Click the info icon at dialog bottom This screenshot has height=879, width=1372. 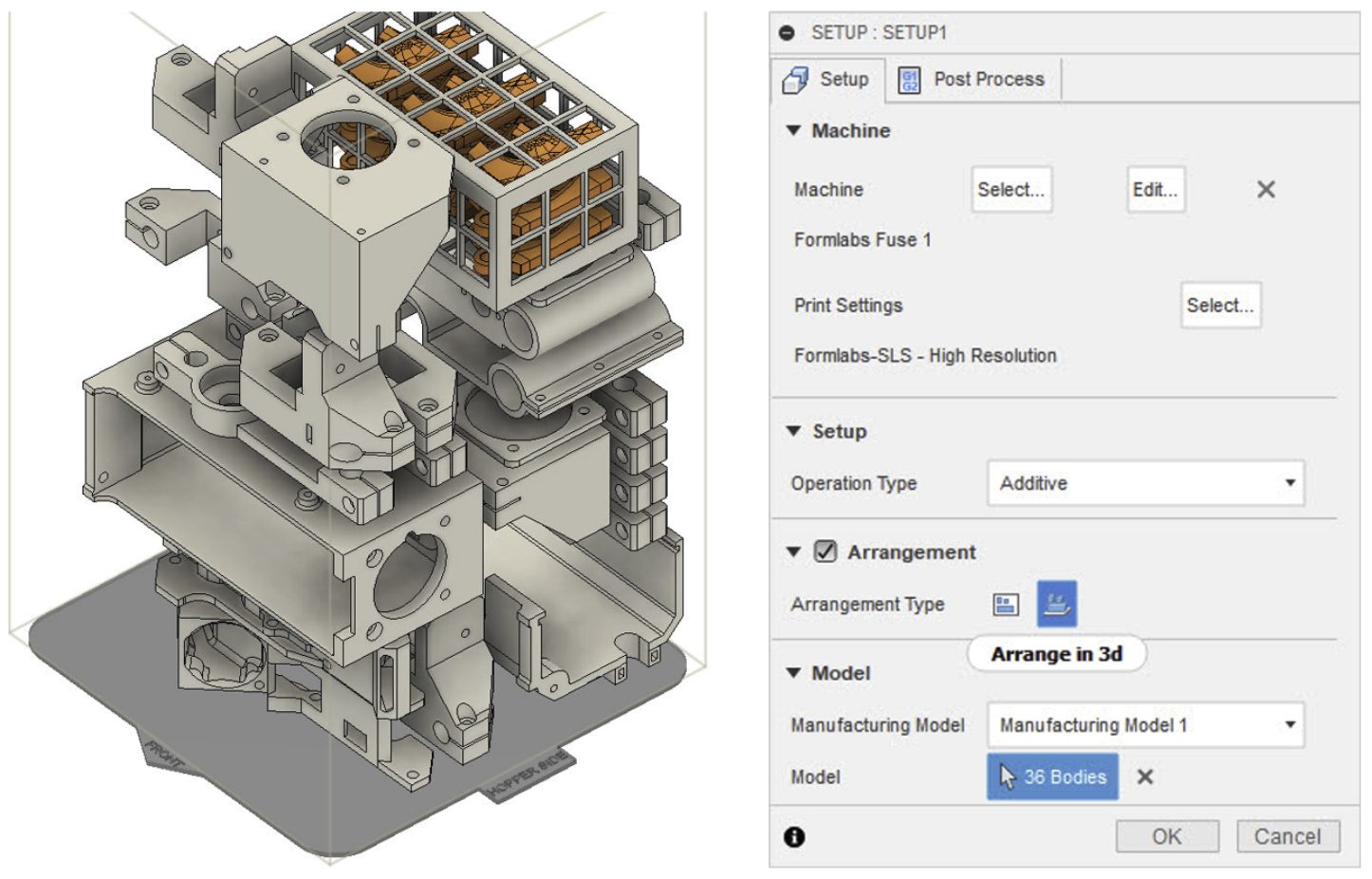coord(794,836)
